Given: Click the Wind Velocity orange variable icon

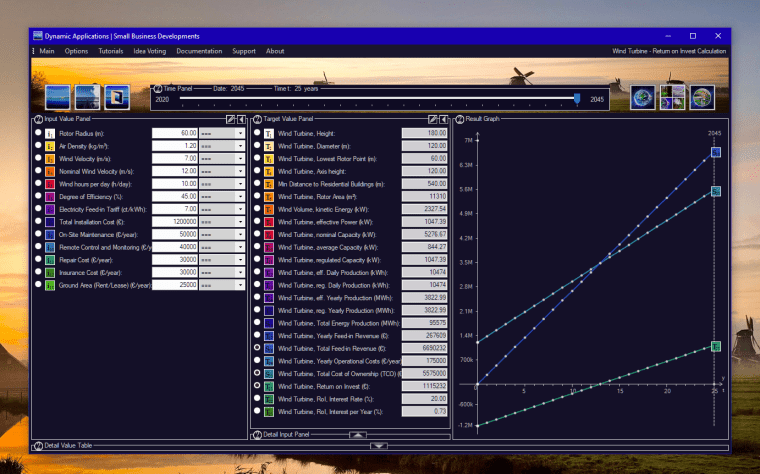Looking at the screenshot, I should coord(50,159).
